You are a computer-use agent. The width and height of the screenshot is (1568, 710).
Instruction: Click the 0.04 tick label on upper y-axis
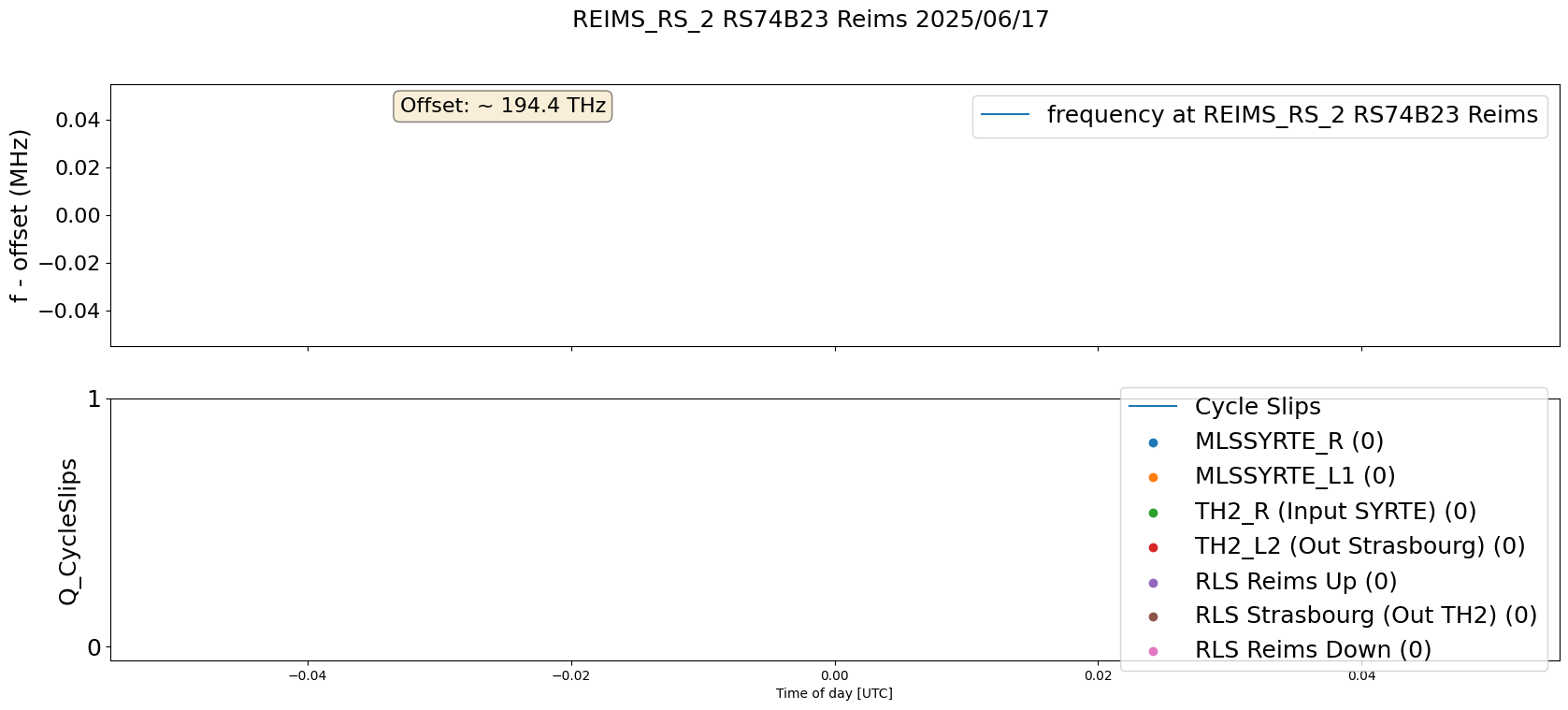tap(79, 120)
